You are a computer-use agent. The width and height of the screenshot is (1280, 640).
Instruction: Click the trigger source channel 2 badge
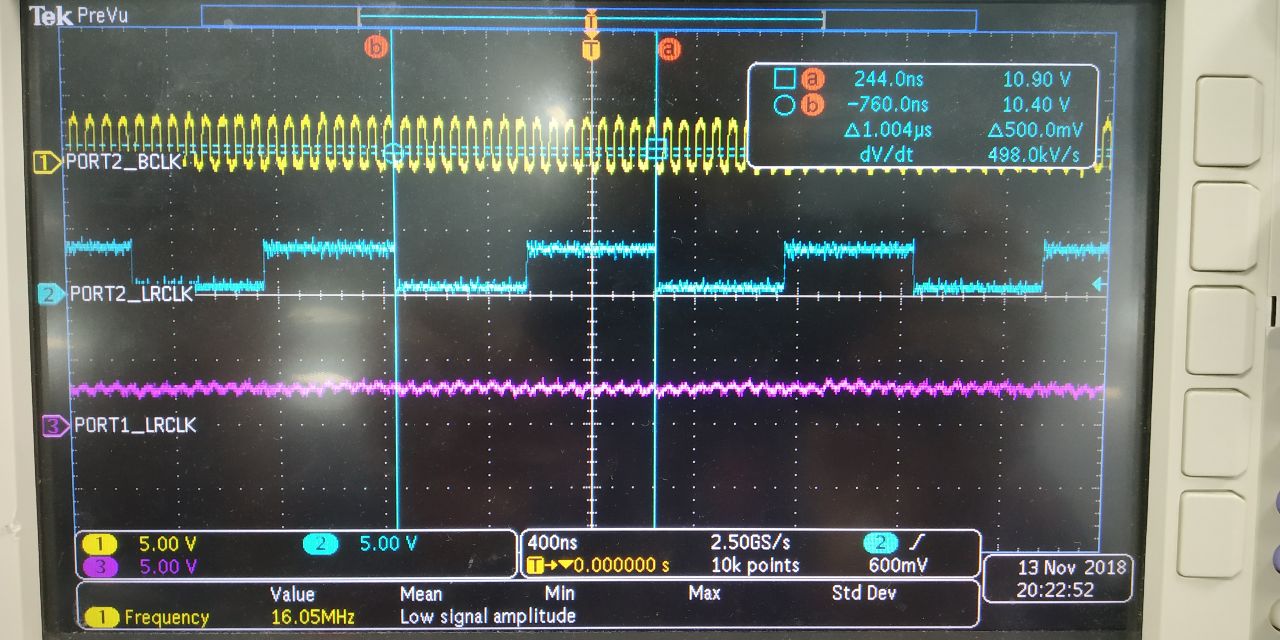[x=880, y=543]
